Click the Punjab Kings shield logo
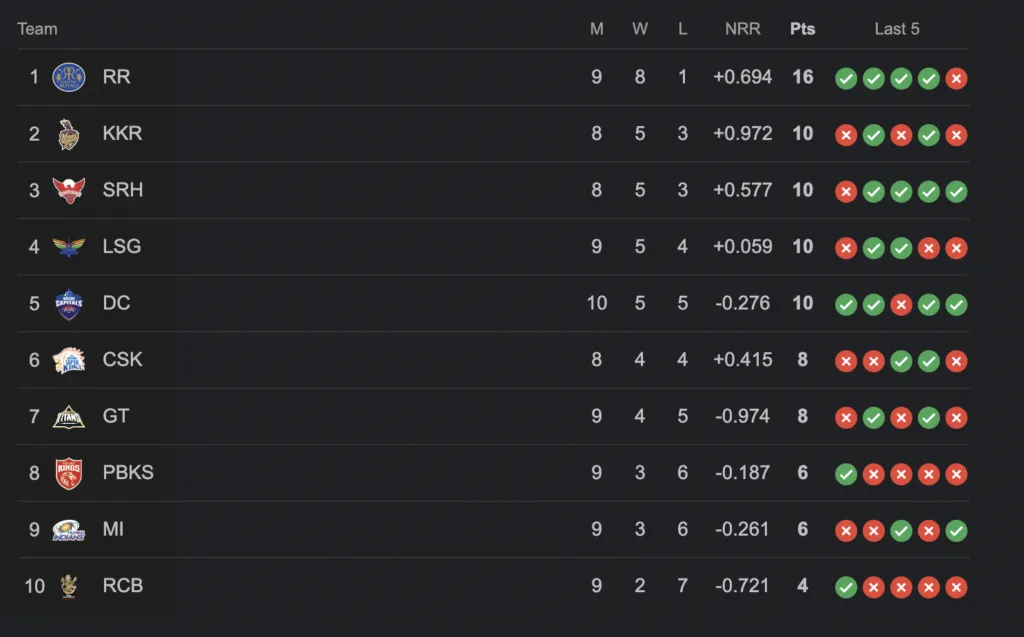Viewport: 1024px width, 637px height. (x=69, y=473)
